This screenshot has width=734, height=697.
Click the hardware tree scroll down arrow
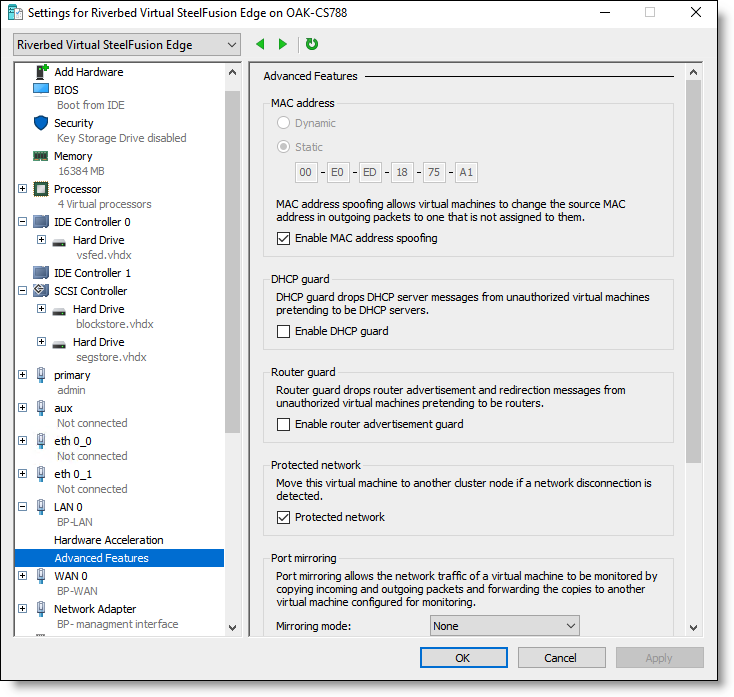pyautogui.click(x=232, y=627)
